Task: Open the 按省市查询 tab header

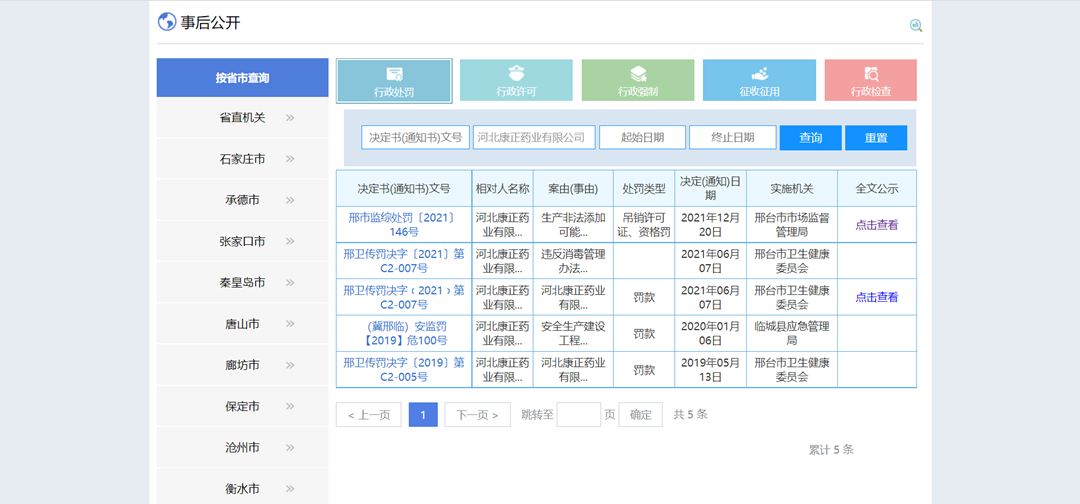Action: pyautogui.click(x=242, y=78)
